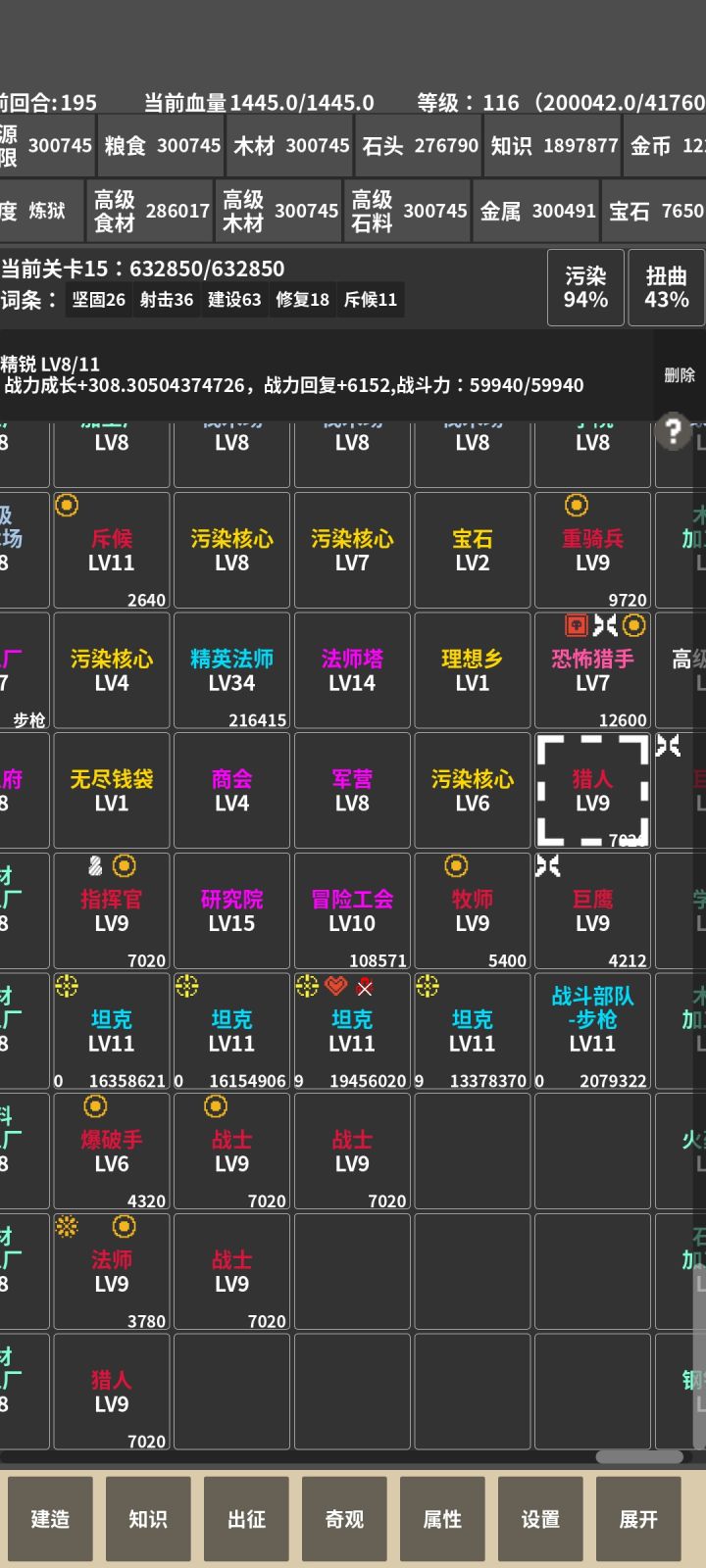Open the 建造 build menu

click(x=51, y=1519)
